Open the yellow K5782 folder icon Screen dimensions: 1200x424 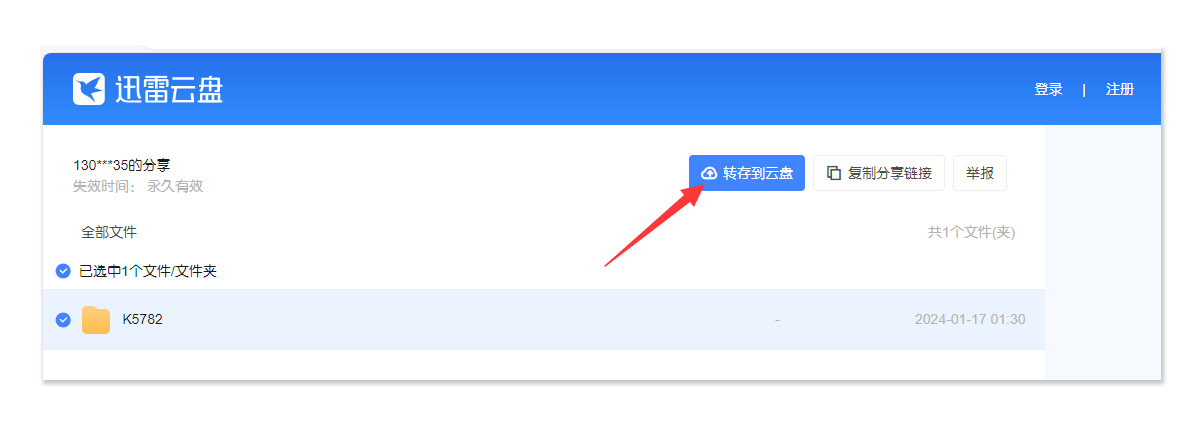[96, 320]
